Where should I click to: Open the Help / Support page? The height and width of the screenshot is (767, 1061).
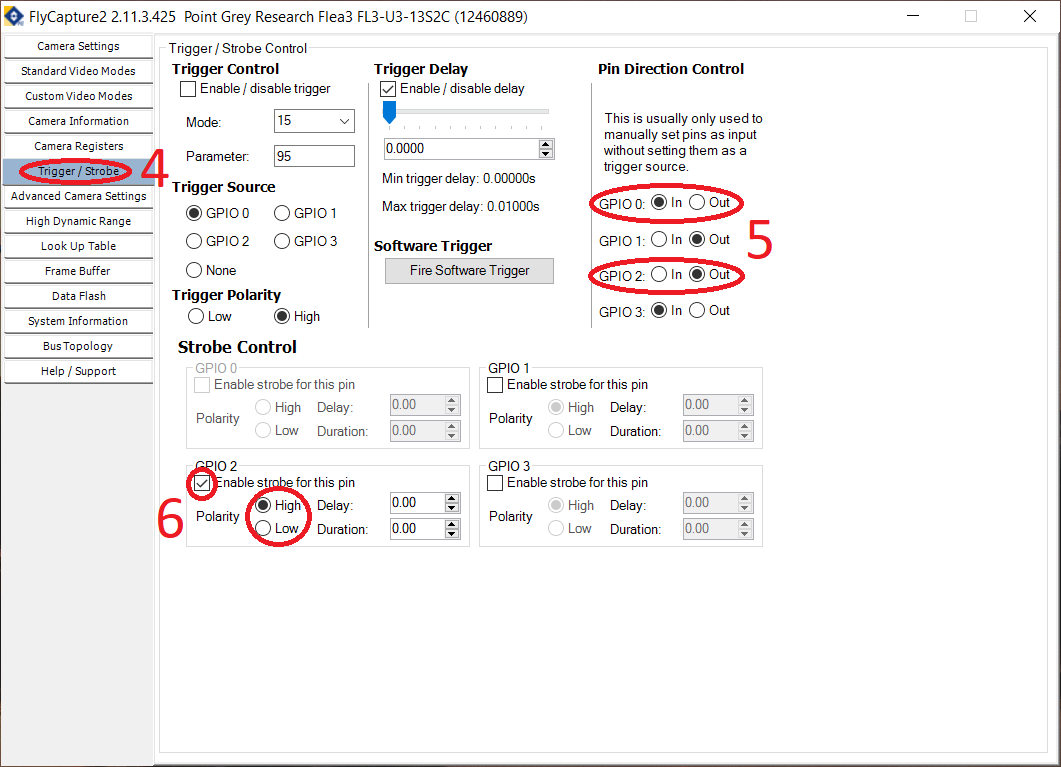click(x=78, y=371)
